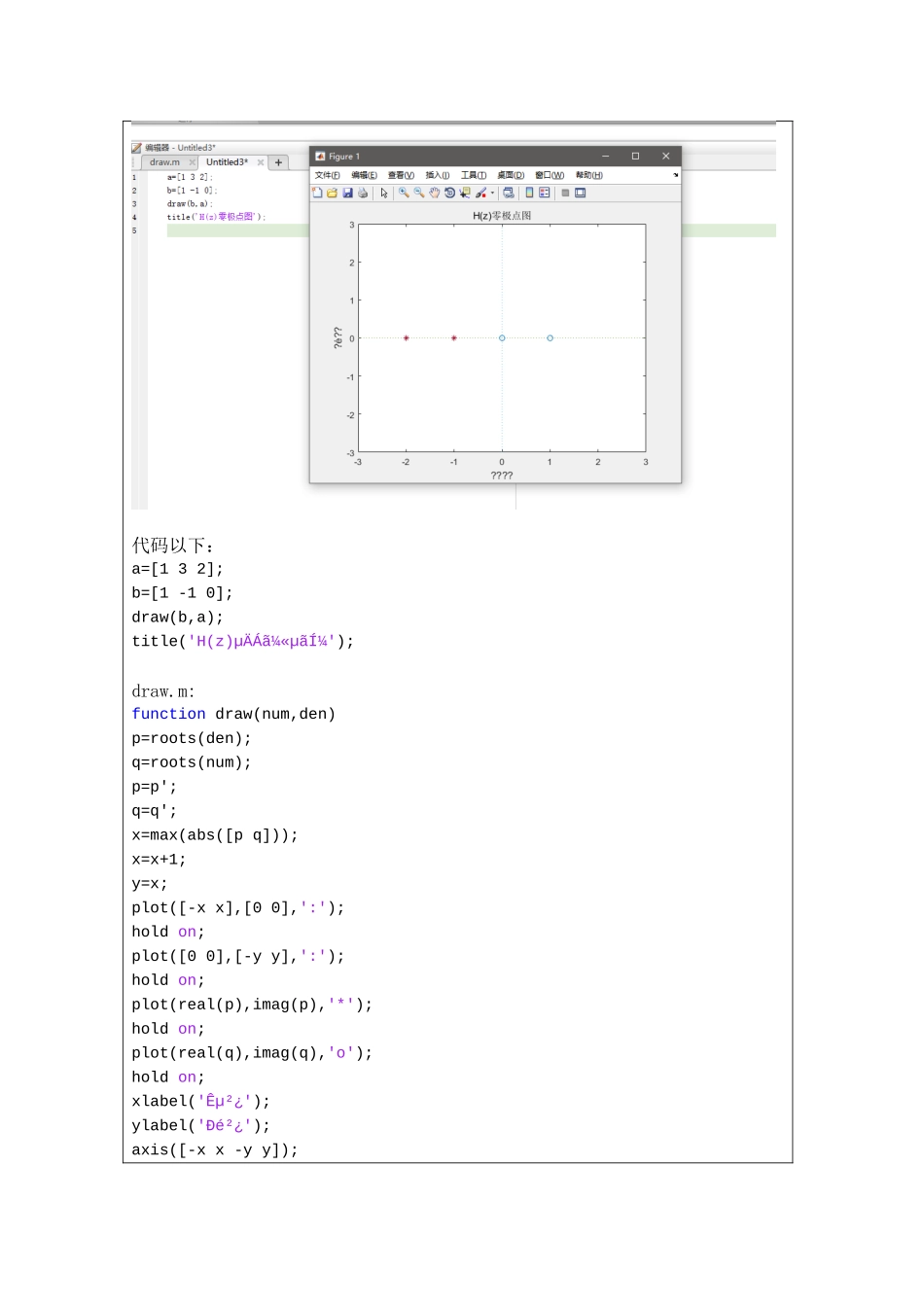This screenshot has height=1307, width=924.
Task: Click the draw.m: label in document
Action: (x=163, y=691)
